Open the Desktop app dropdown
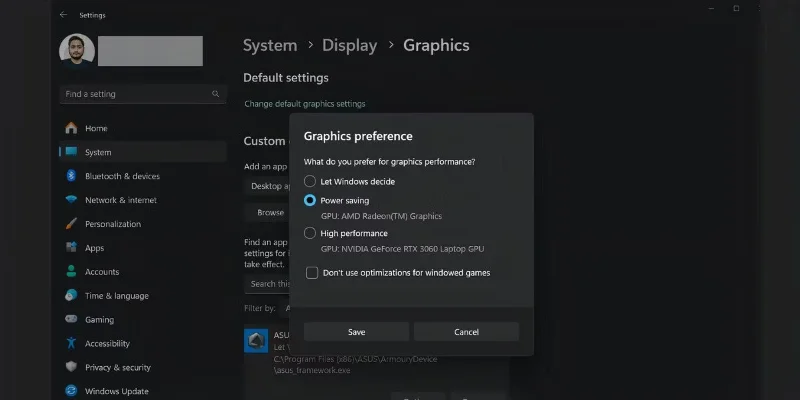The height and width of the screenshot is (400, 800). point(267,186)
